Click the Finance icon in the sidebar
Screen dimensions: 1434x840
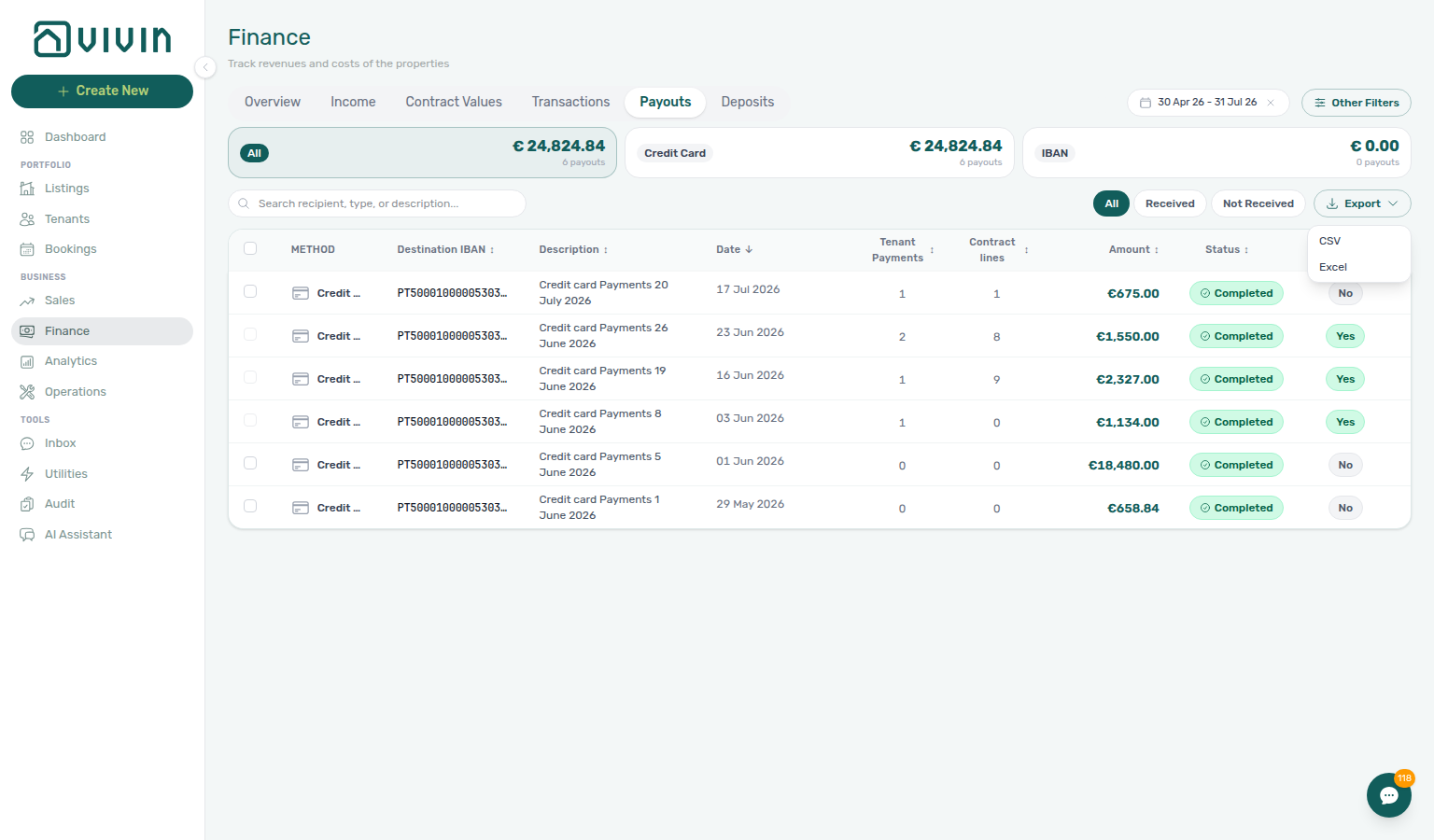pos(27,331)
